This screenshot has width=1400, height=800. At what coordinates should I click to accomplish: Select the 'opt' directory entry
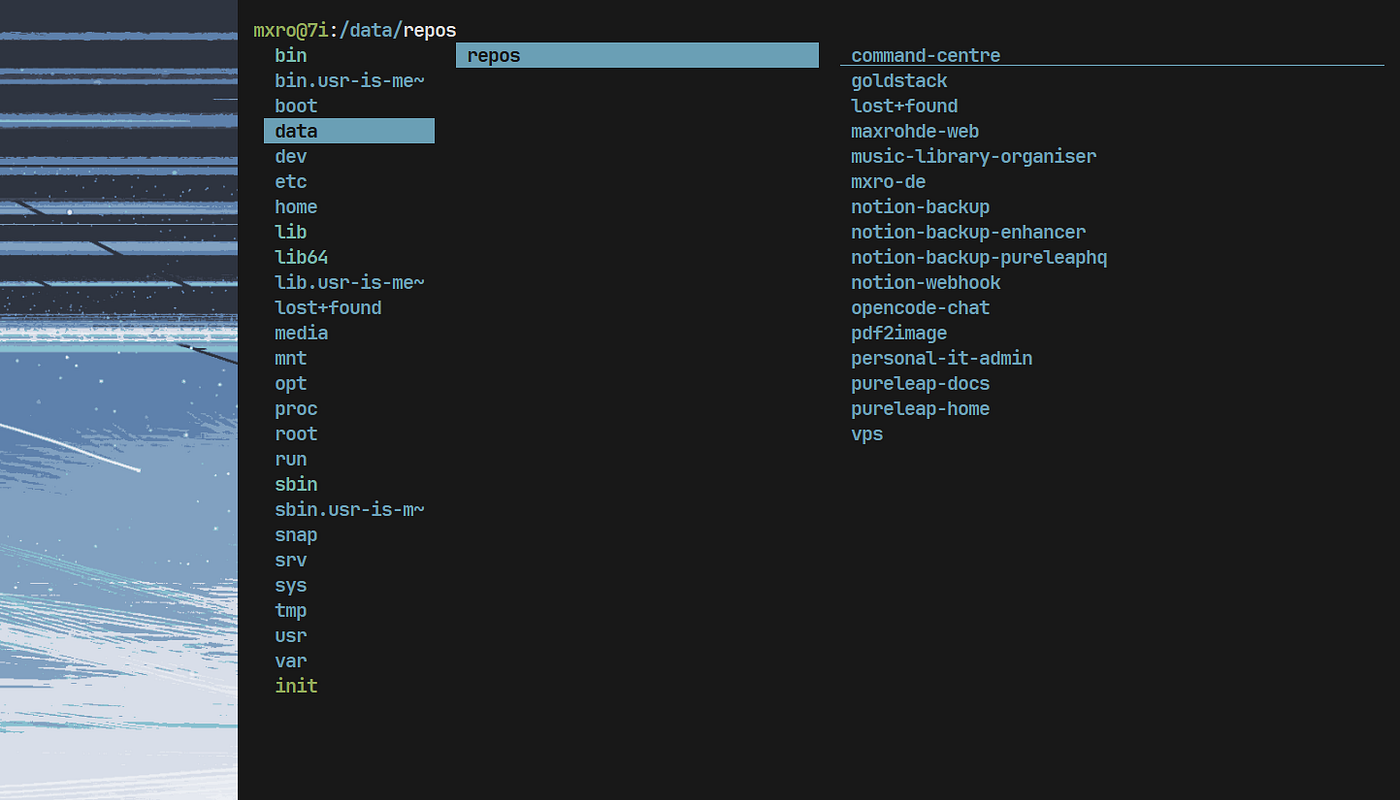pyautogui.click(x=291, y=383)
